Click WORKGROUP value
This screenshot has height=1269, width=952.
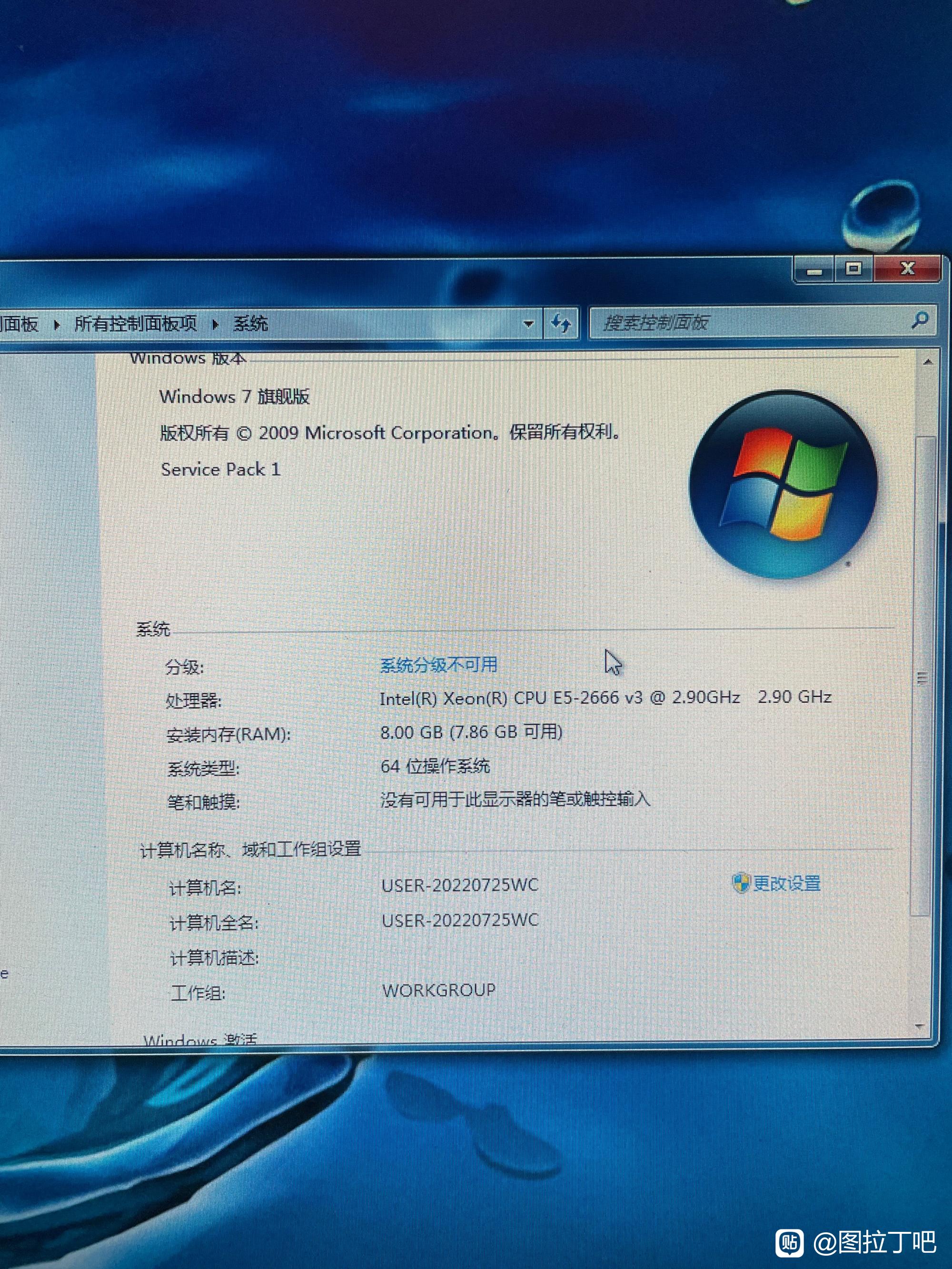(x=439, y=990)
